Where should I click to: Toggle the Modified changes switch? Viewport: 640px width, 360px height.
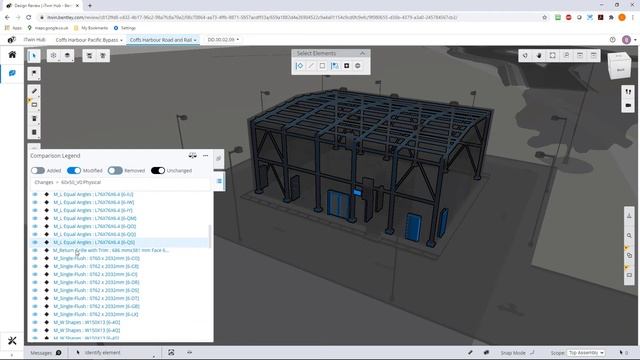(74, 171)
